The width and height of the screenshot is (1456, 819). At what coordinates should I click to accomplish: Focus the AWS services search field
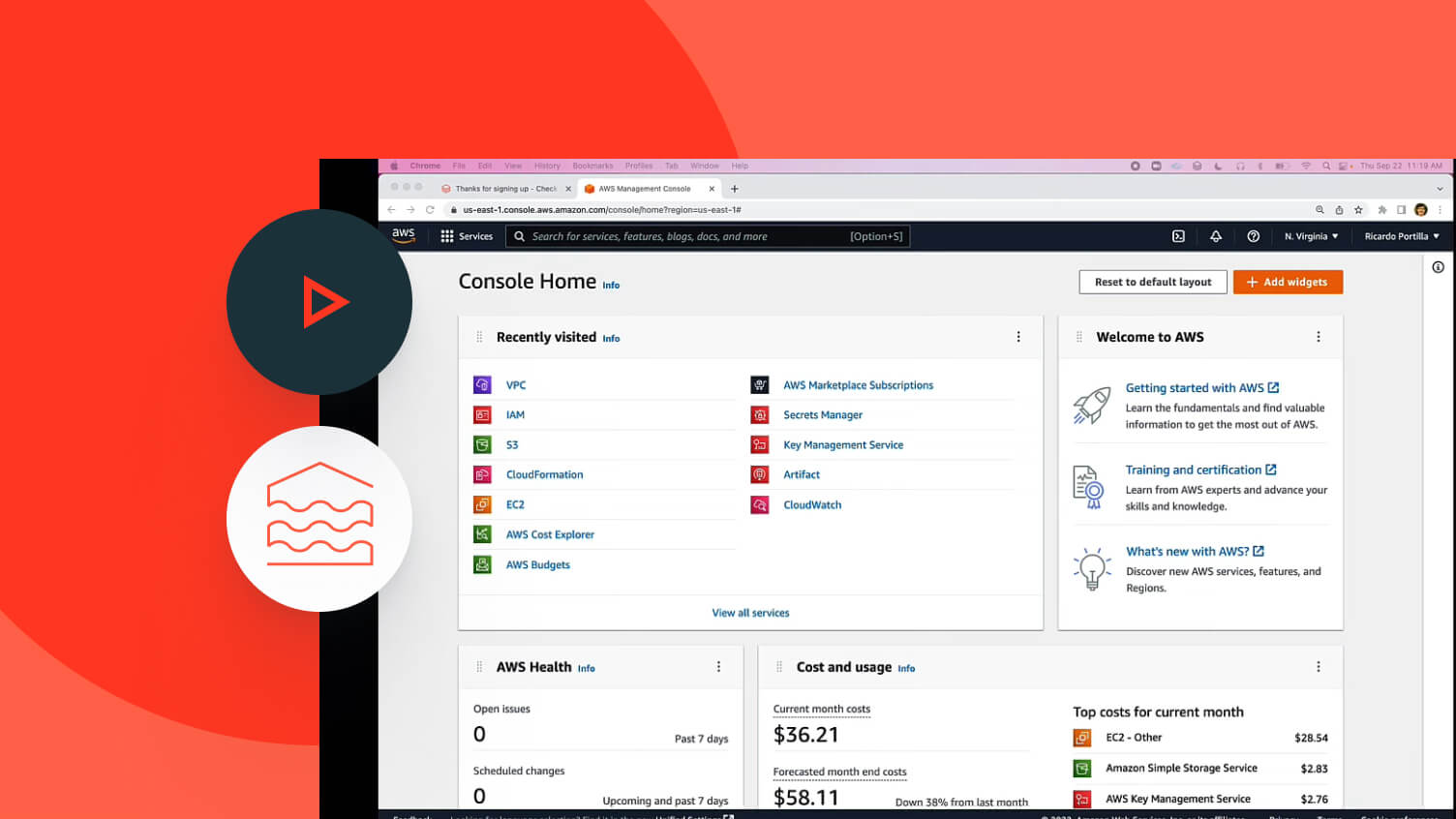pos(708,236)
